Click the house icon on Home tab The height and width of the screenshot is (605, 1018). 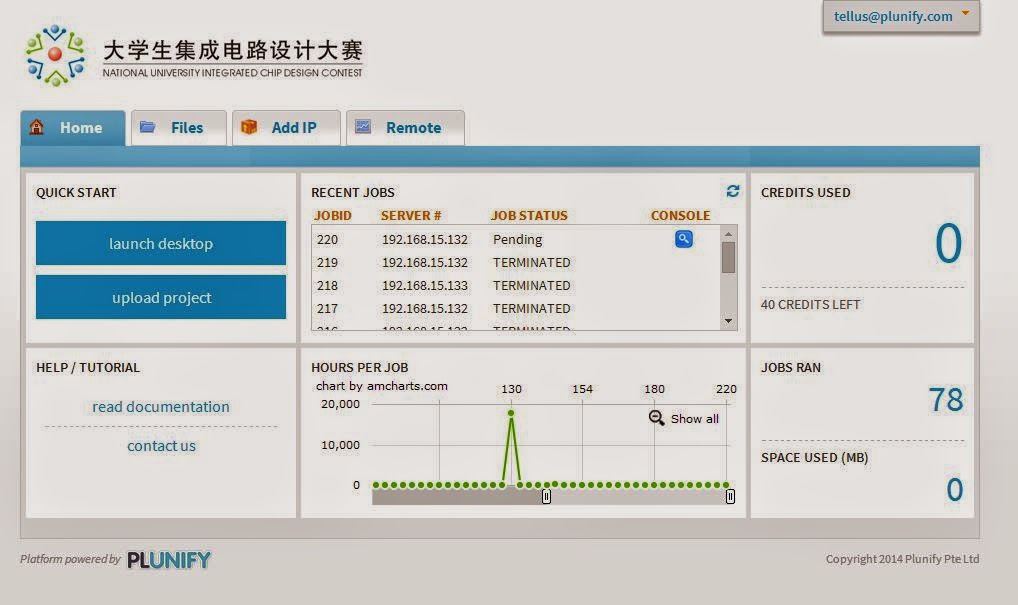click(36, 127)
